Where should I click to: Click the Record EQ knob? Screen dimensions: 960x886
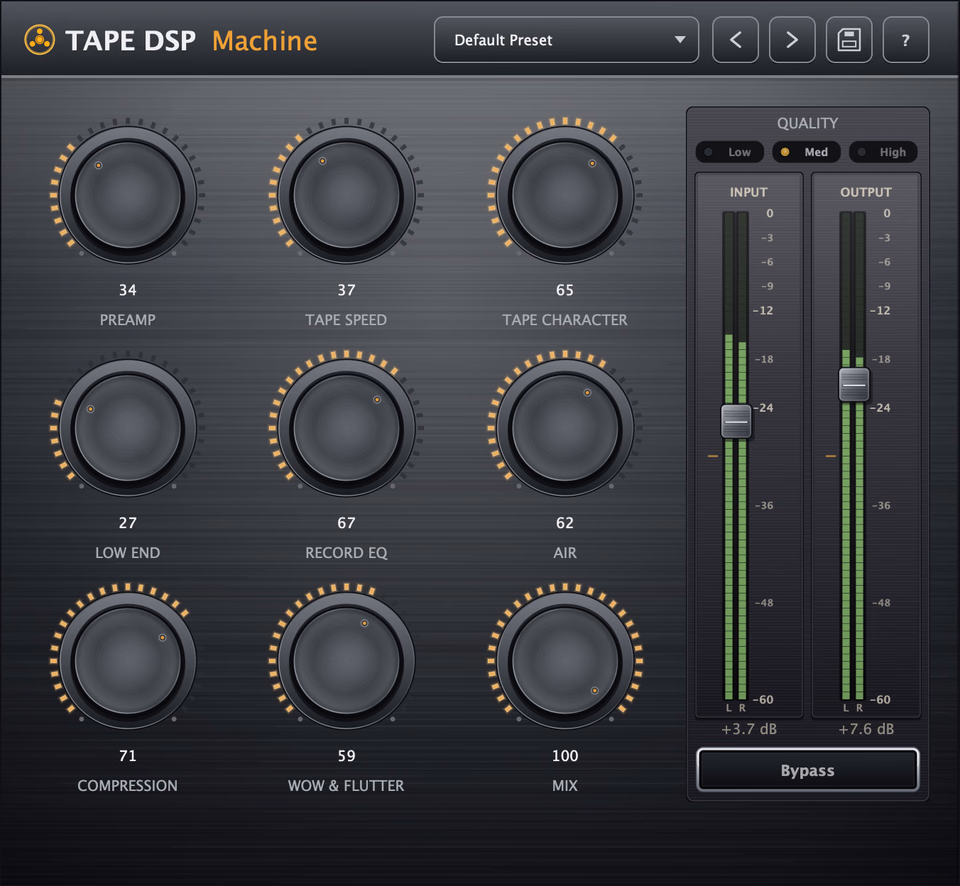click(x=347, y=428)
